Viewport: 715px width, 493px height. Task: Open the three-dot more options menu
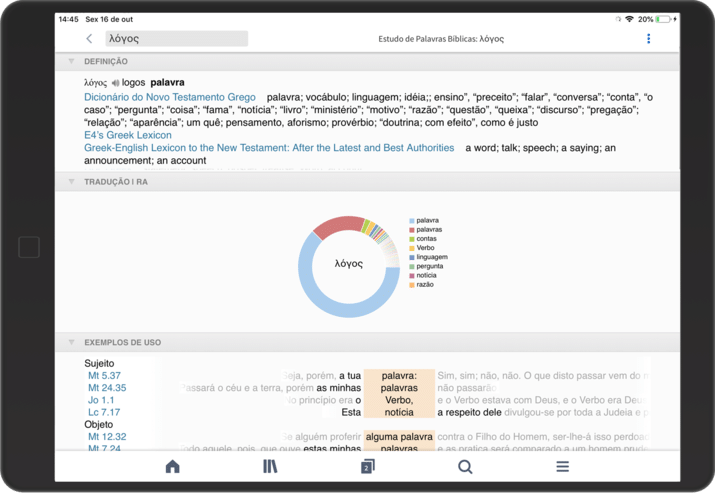[648, 39]
